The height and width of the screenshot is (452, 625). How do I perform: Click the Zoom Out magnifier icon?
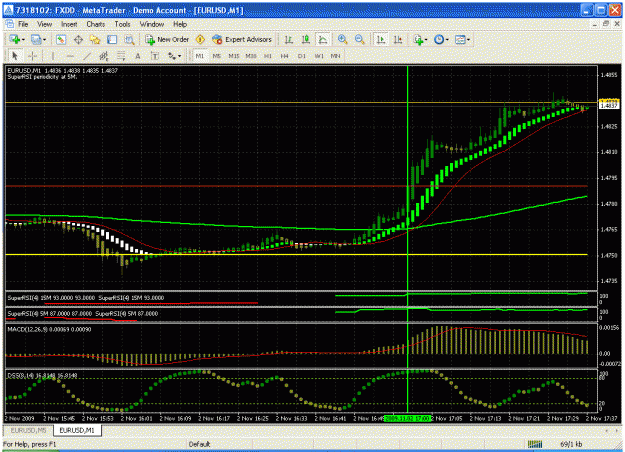359,39
